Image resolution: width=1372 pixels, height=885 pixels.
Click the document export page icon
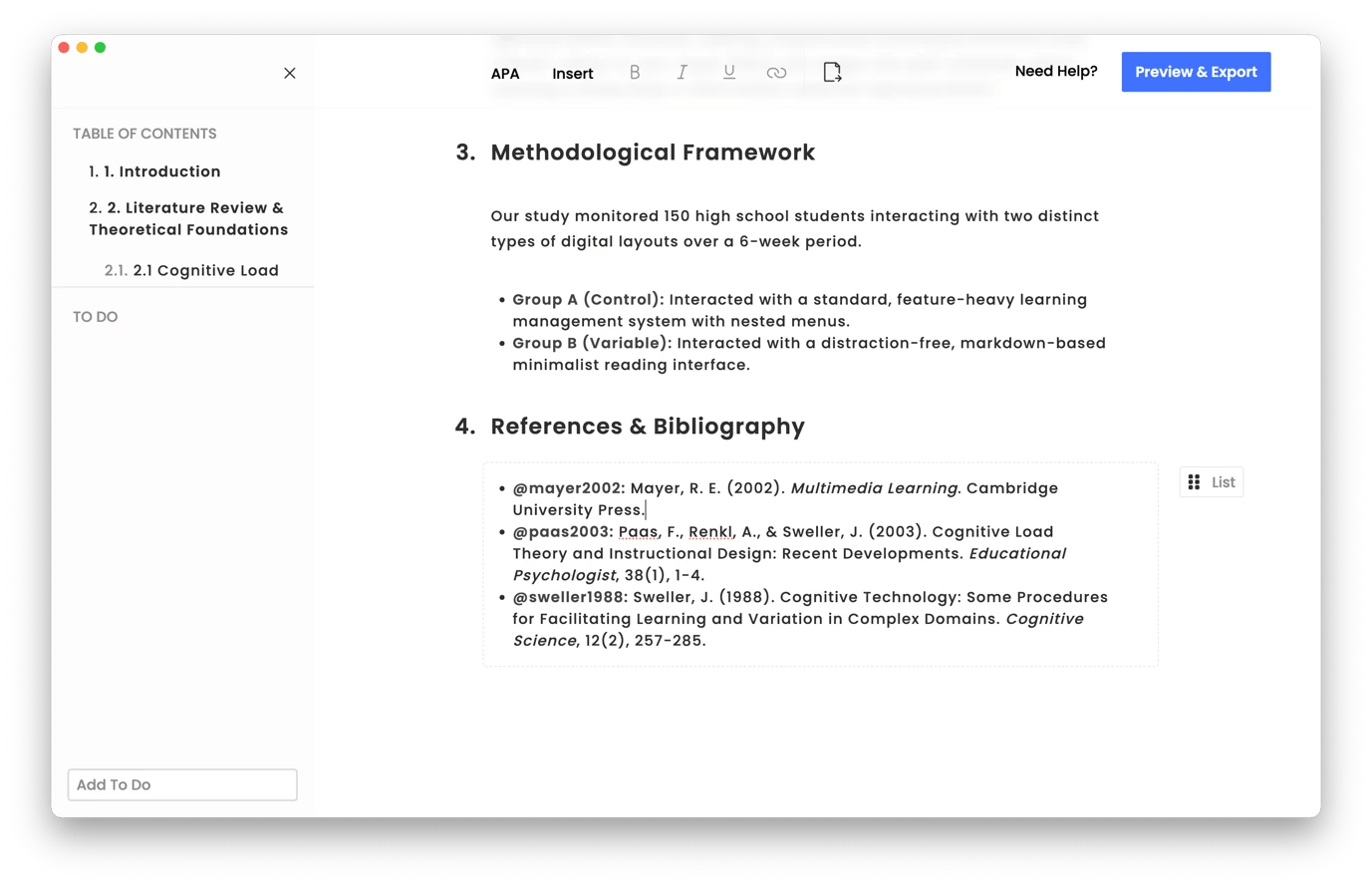[832, 72]
